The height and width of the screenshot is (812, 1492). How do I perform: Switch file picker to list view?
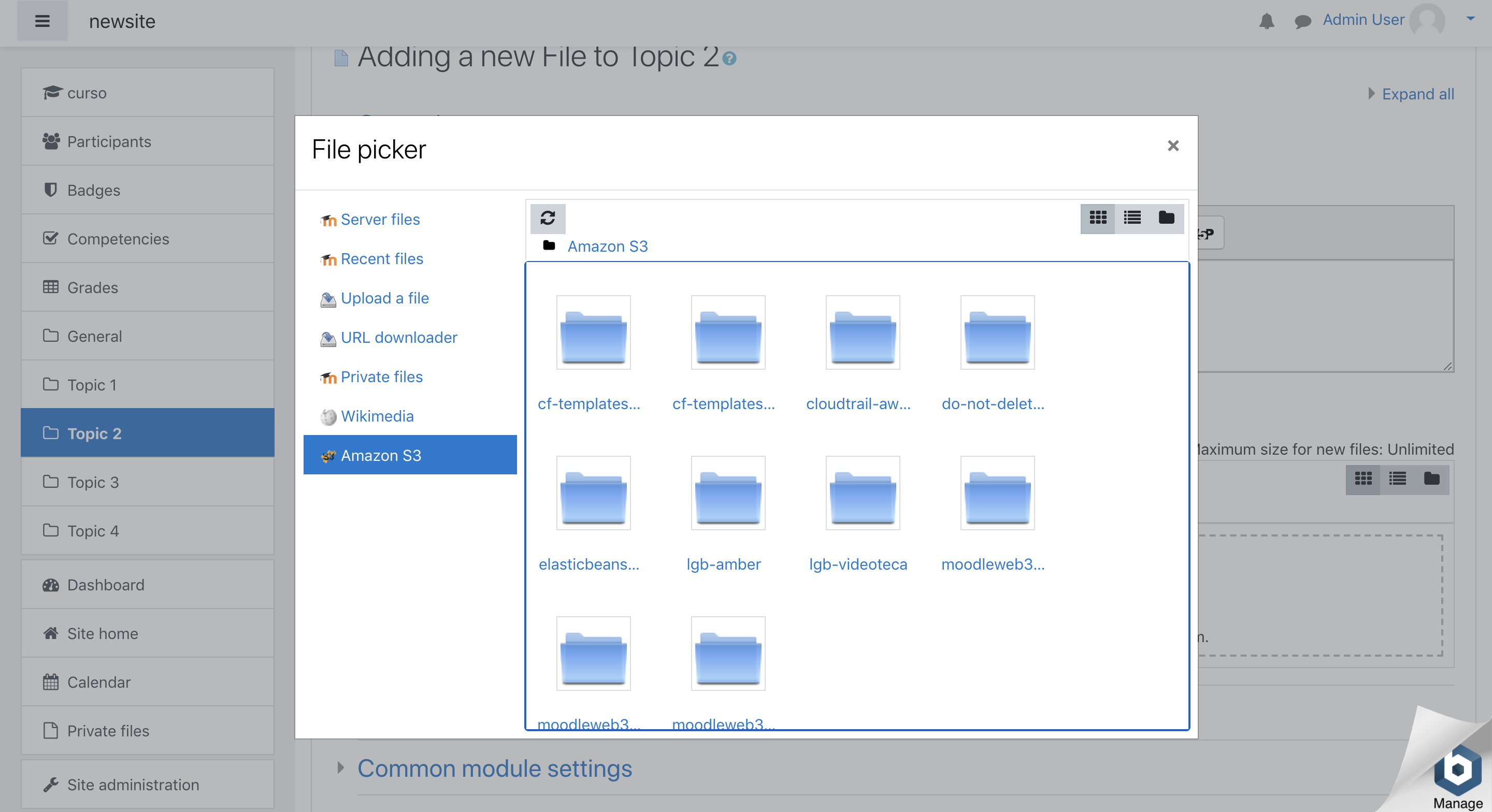(x=1132, y=218)
